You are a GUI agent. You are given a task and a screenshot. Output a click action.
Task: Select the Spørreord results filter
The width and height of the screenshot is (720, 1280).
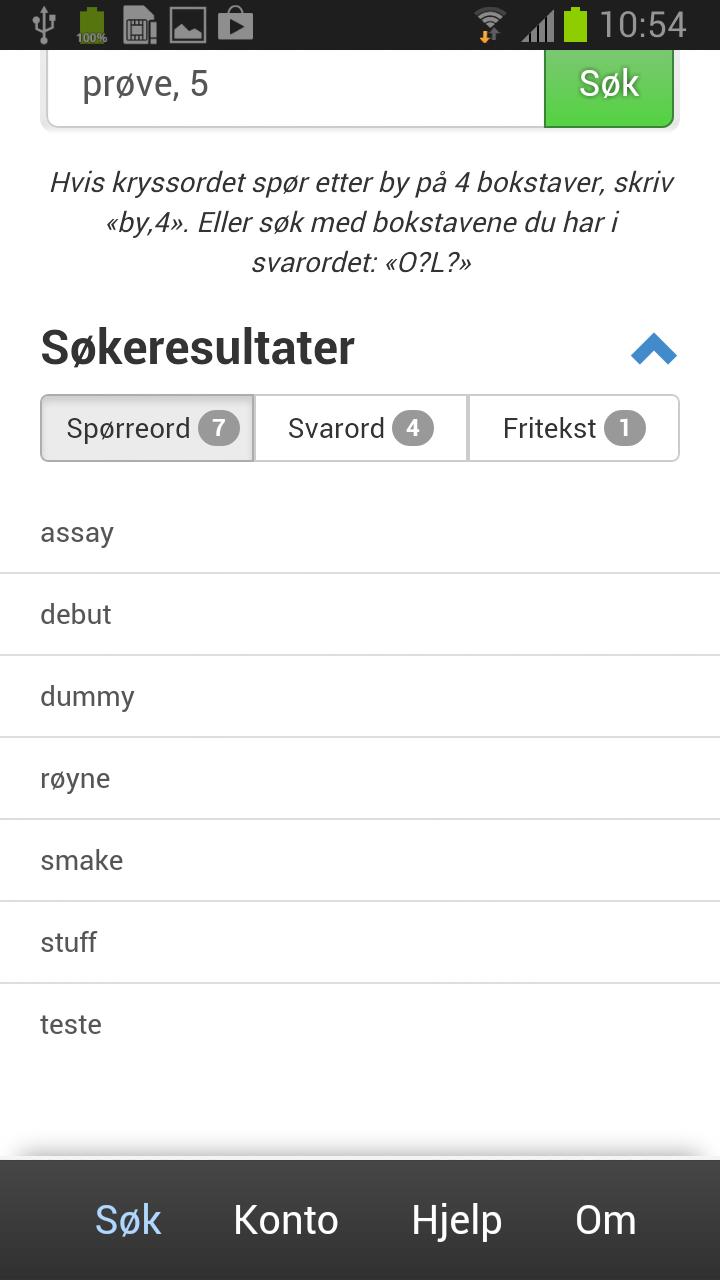pyautogui.click(x=147, y=428)
